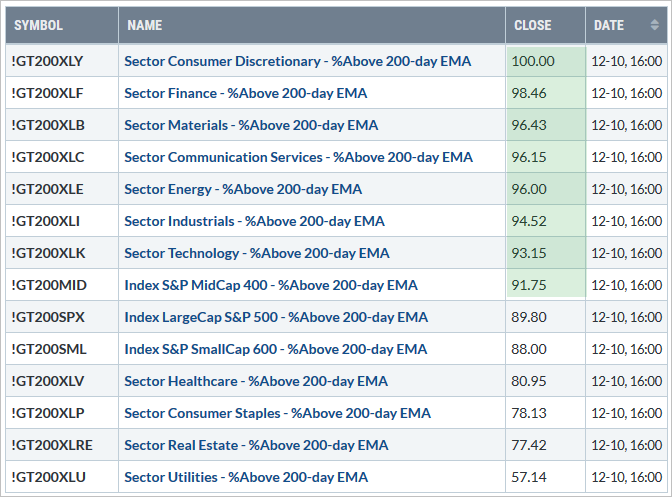Open Sector Healthcare %Above 200-day EMA link
Viewport: 672px width, 497px height.
pos(256,381)
